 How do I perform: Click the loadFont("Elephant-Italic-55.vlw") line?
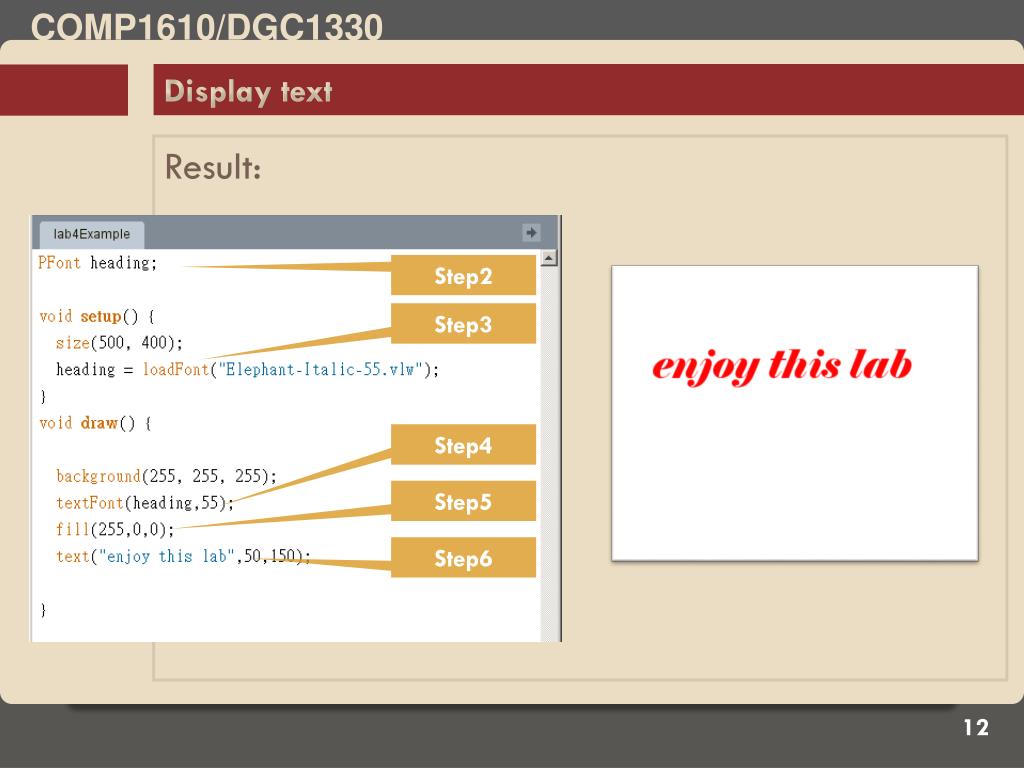coord(248,370)
